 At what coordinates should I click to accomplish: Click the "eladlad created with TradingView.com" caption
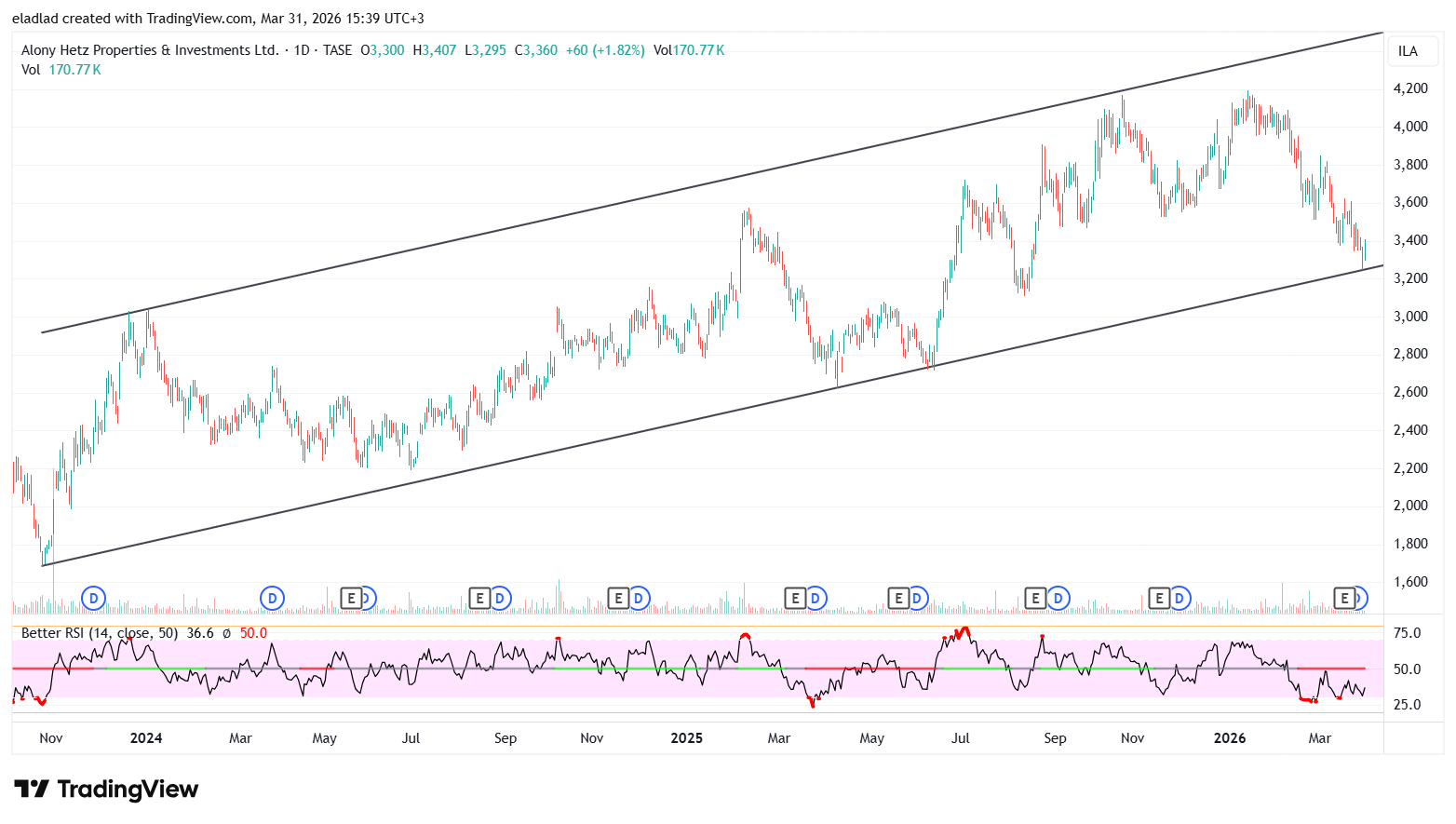click(x=132, y=19)
